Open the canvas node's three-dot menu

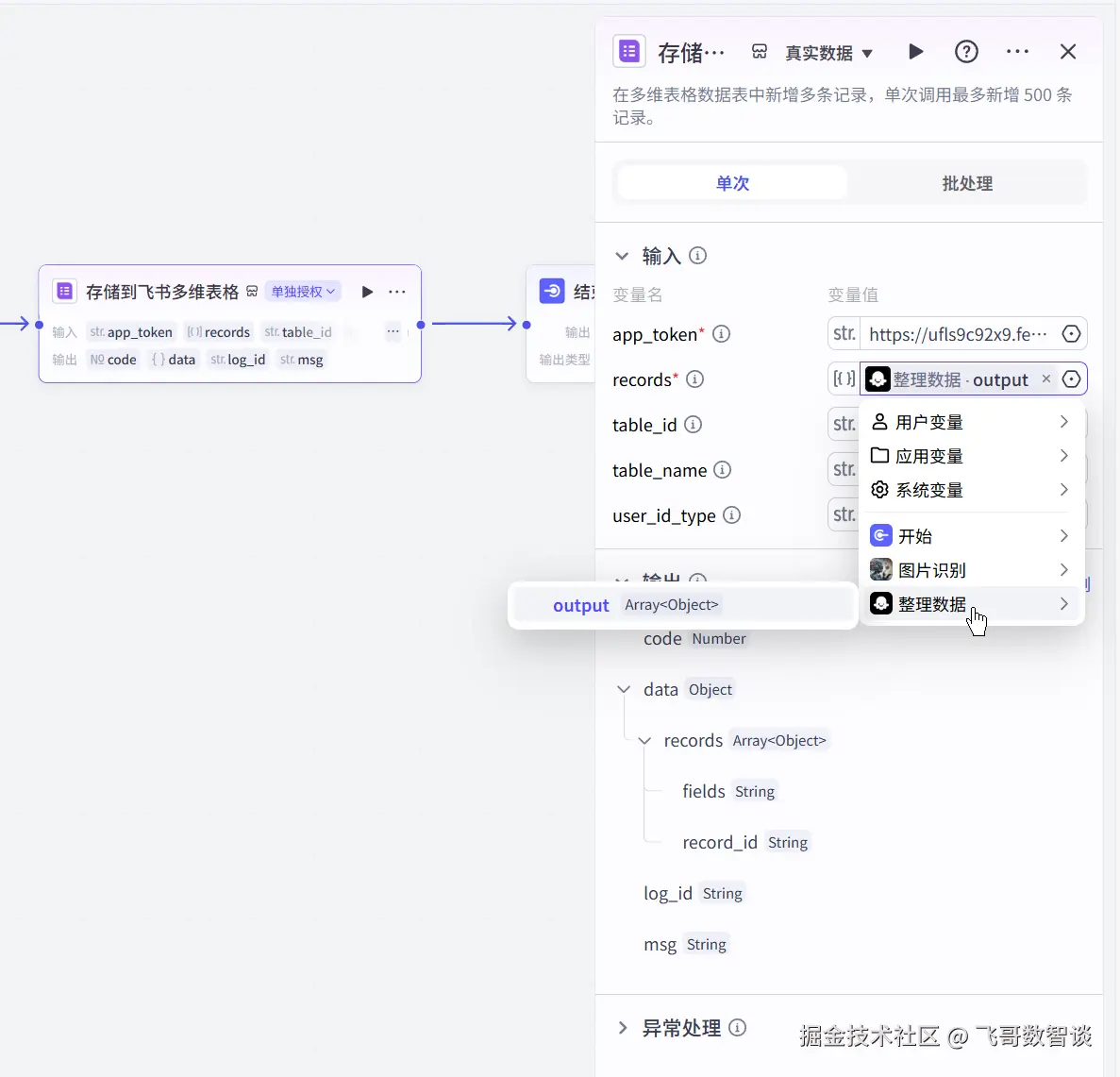[x=397, y=292]
